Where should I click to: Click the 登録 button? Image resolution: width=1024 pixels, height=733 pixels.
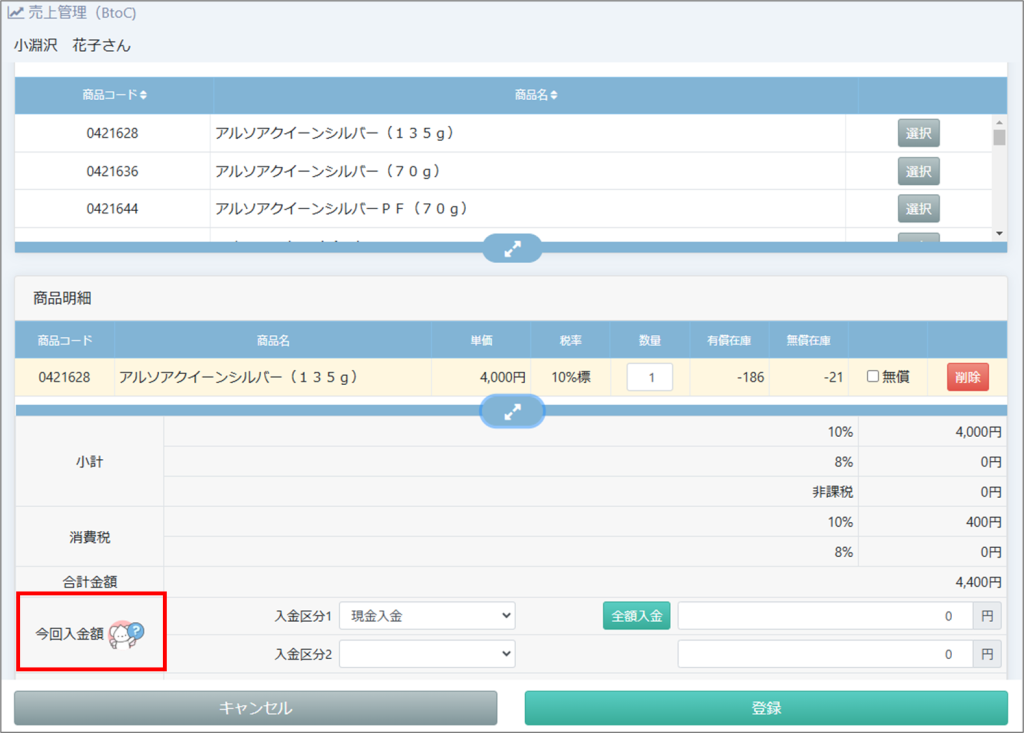tap(766, 708)
